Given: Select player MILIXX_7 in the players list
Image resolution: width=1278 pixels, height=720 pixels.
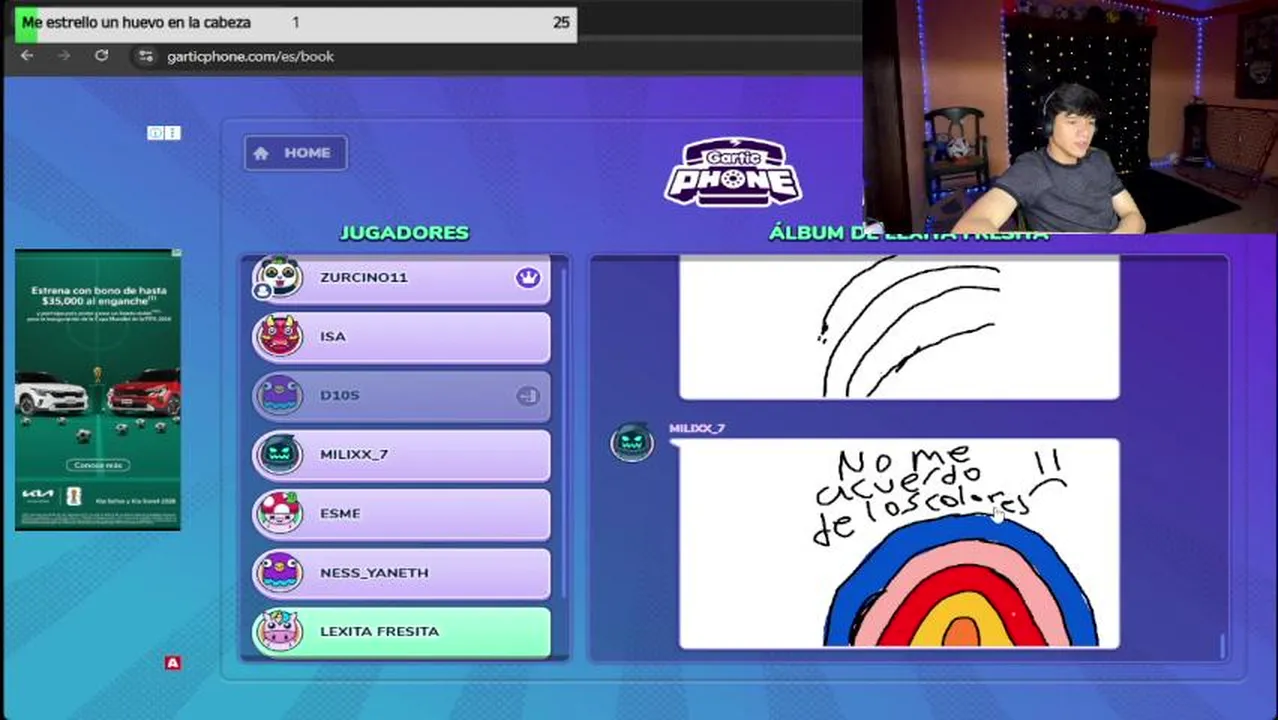Looking at the screenshot, I should click(401, 455).
